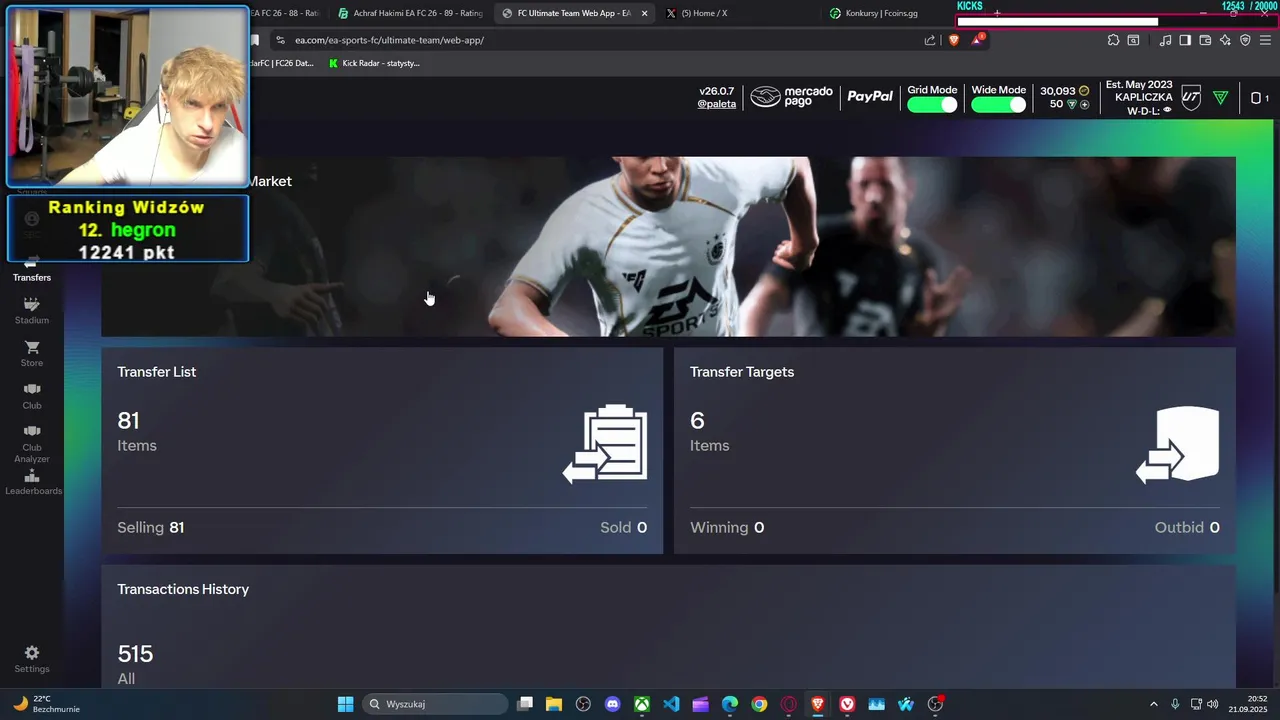The height and width of the screenshot is (720, 1280).
Task: Click the Brave Shields lion icon
Action: [x=953, y=40]
